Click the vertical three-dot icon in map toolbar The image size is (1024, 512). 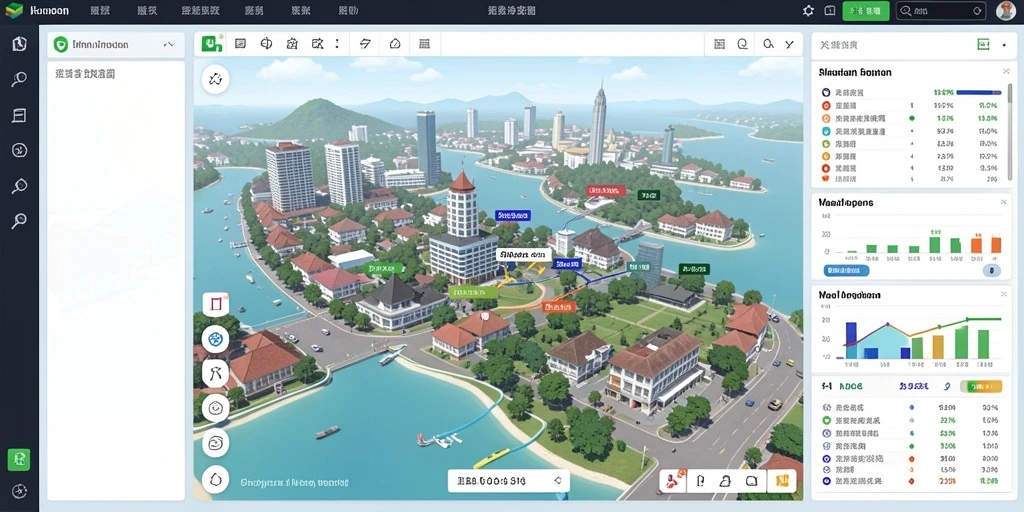(x=337, y=44)
